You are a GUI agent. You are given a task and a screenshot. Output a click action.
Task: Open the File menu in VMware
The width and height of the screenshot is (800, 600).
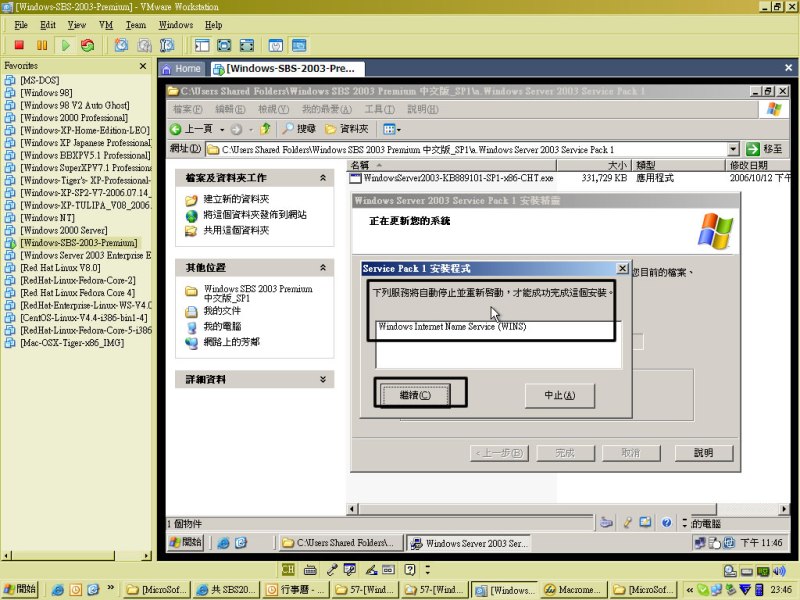(21, 25)
